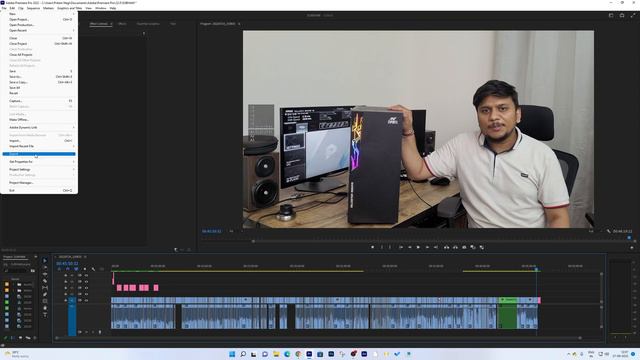Step forward one frame

[427, 247]
